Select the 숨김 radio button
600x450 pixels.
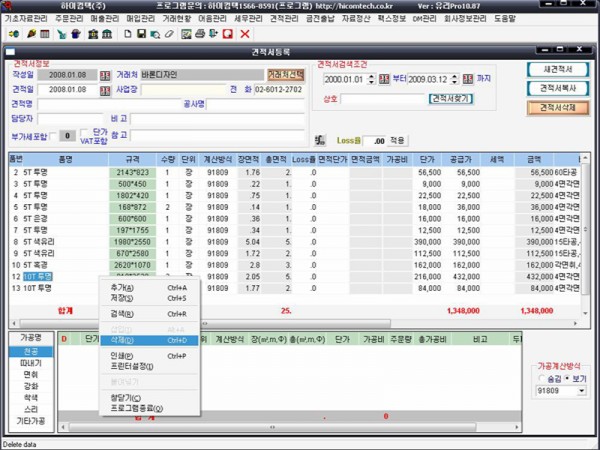pyautogui.click(x=541, y=378)
